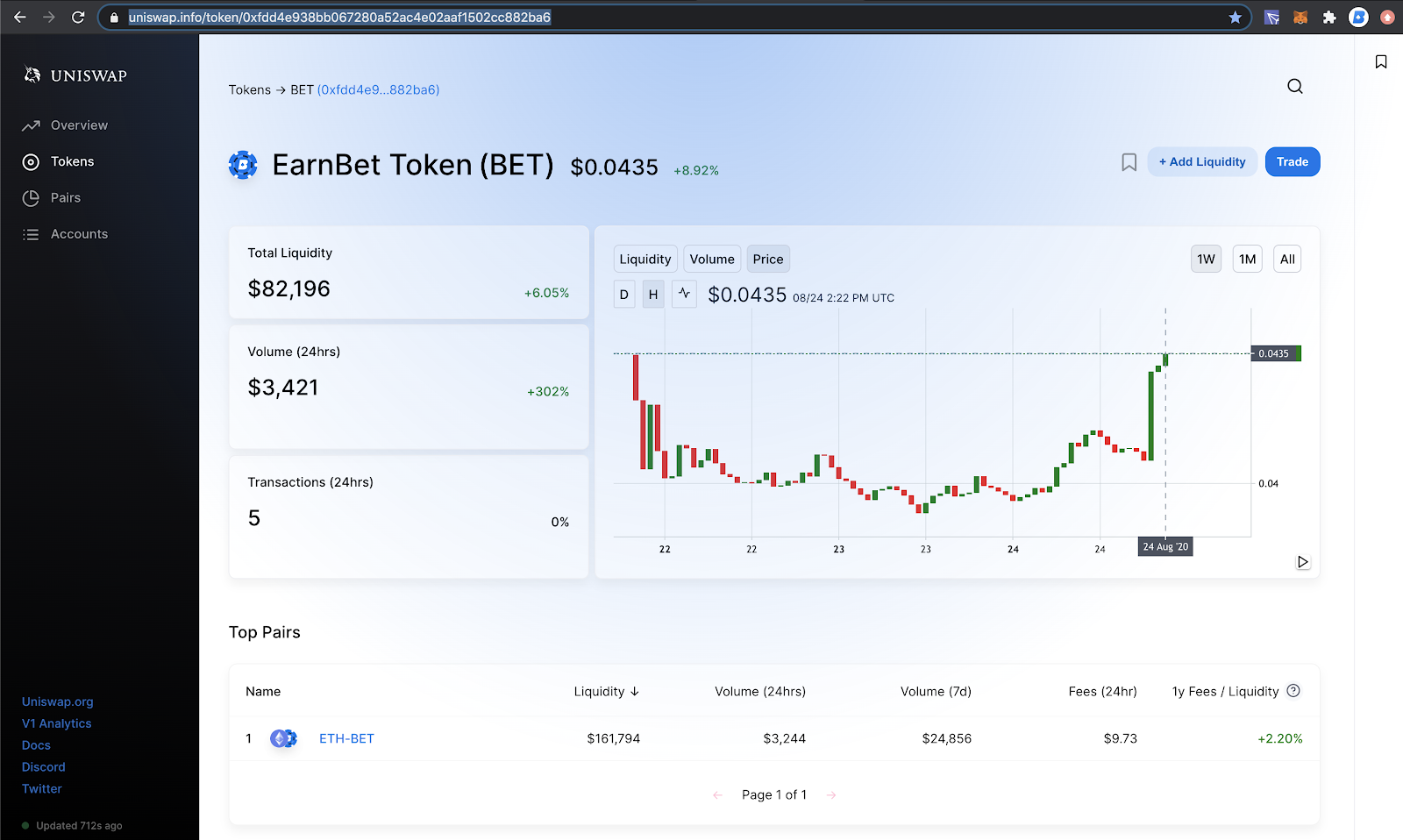
Task: Set chart timeframe to 1M
Action: (x=1248, y=259)
